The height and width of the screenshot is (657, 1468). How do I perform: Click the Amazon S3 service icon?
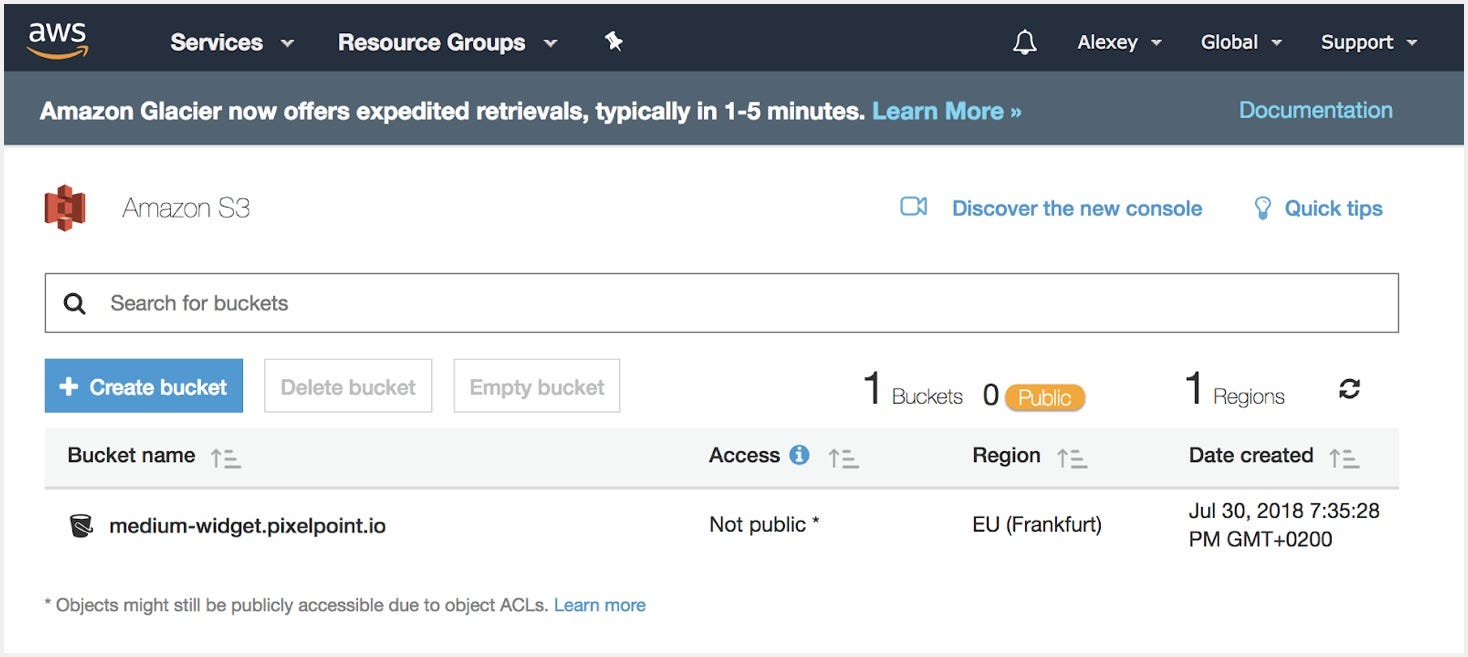click(x=65, y=208)
